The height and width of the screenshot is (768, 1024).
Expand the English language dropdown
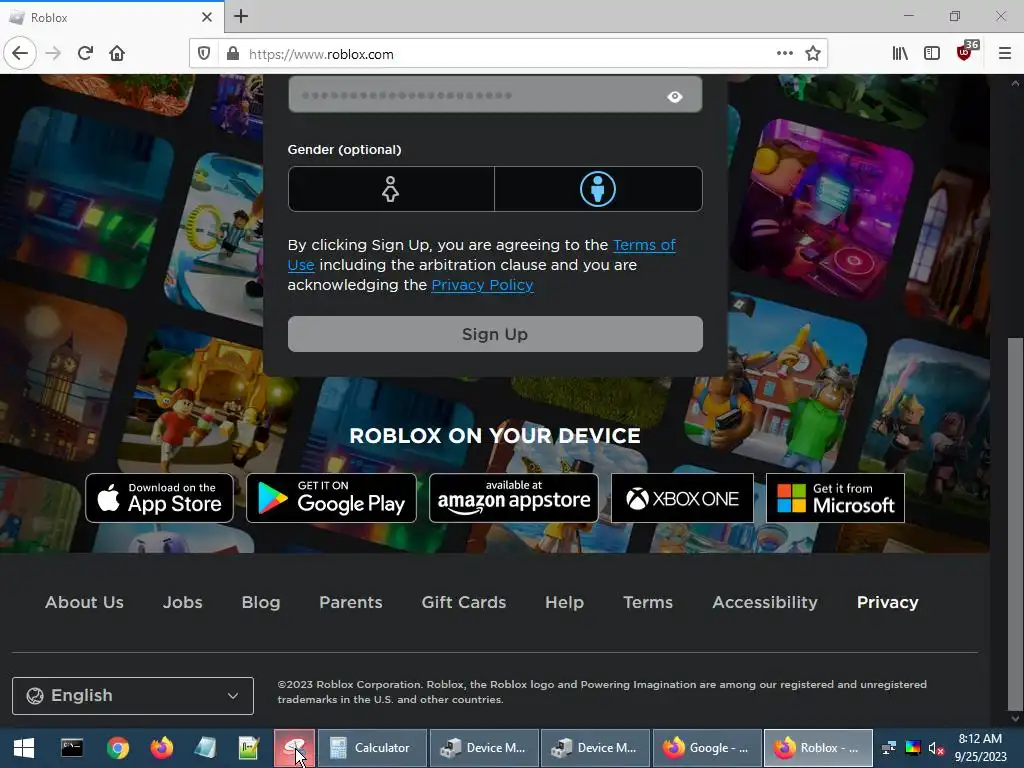(x=133, y=696)
